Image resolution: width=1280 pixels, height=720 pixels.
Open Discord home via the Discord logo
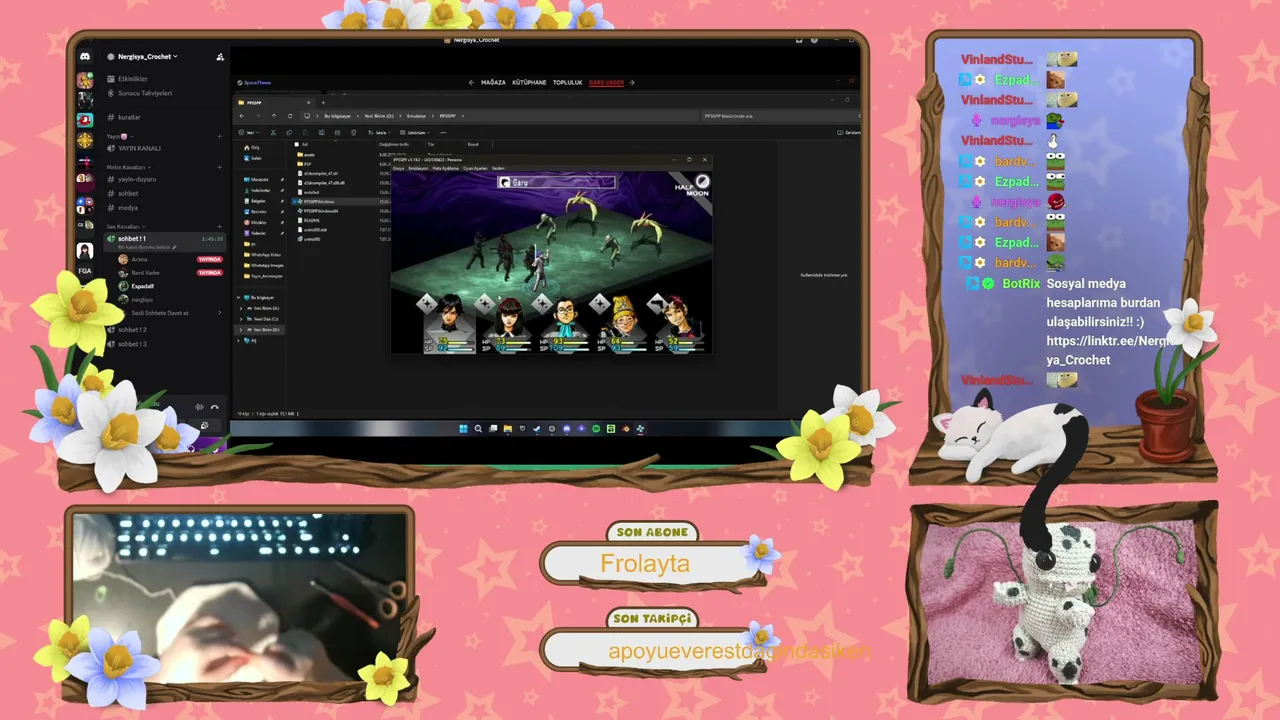85,57
